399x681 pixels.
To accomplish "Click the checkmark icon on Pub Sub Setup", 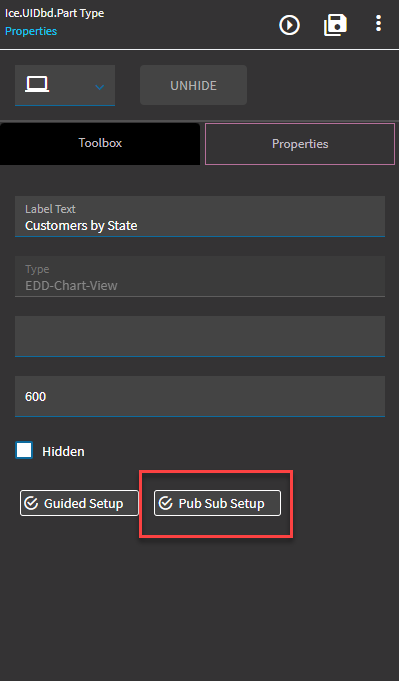I will (x=165, y=503).
